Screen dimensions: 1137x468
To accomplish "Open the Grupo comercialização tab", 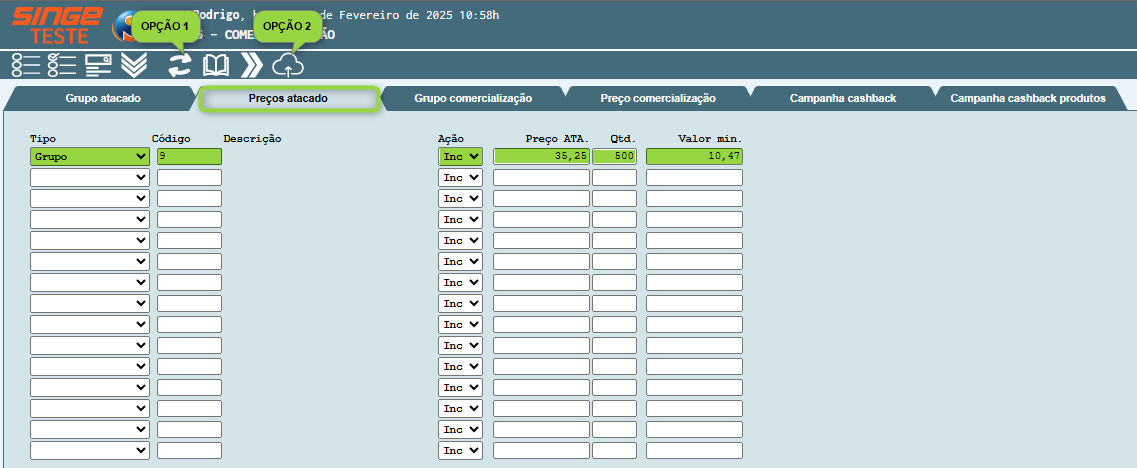I will coord(473,99).
